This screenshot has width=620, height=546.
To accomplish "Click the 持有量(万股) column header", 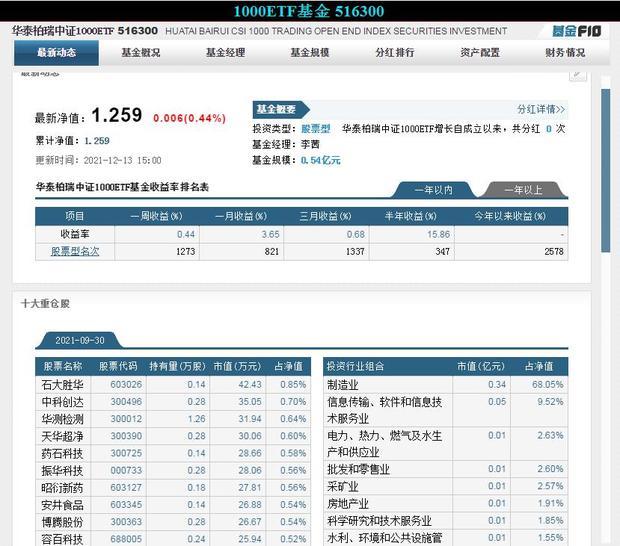I will coord(178,367).
